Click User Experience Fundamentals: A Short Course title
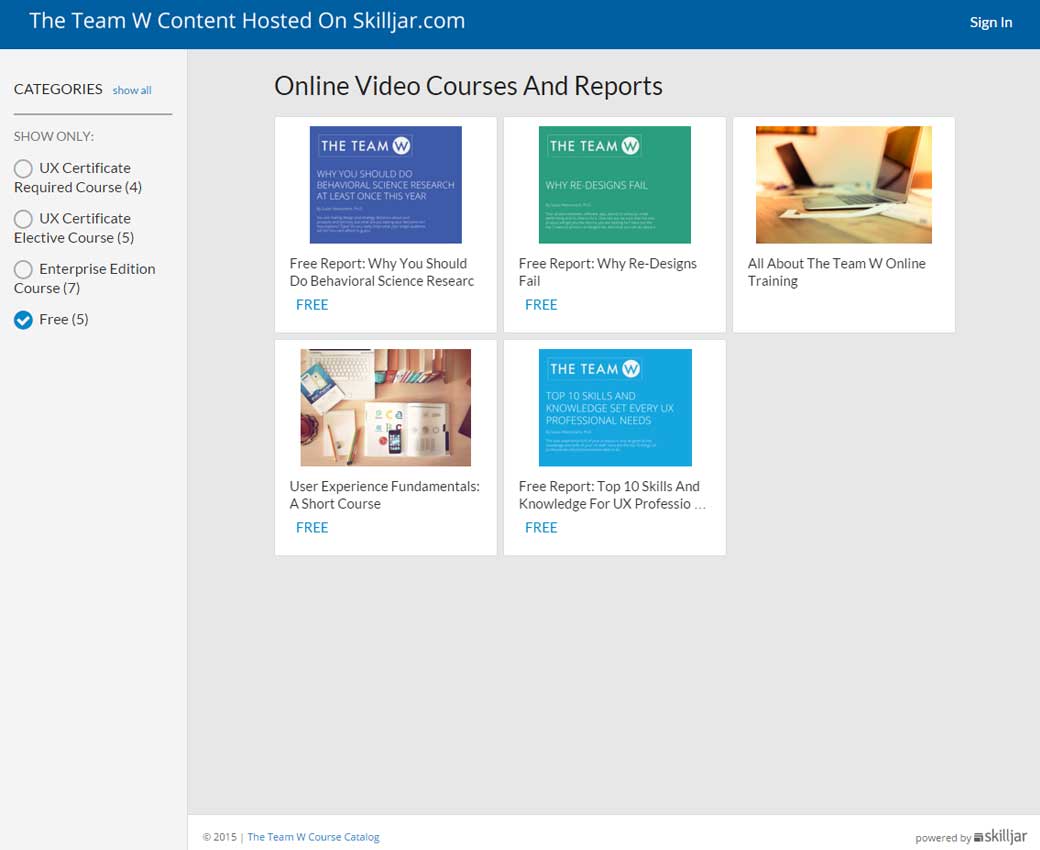This screenshot has width=1040, height=850. [x=384, y=495]
